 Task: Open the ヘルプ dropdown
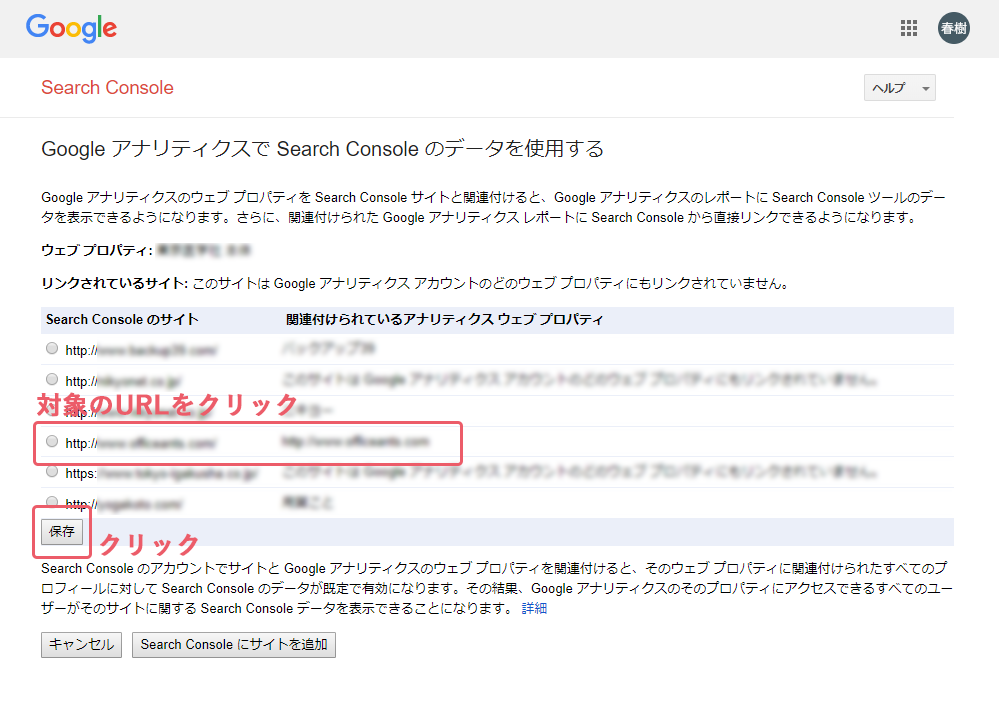pos(899,88)
